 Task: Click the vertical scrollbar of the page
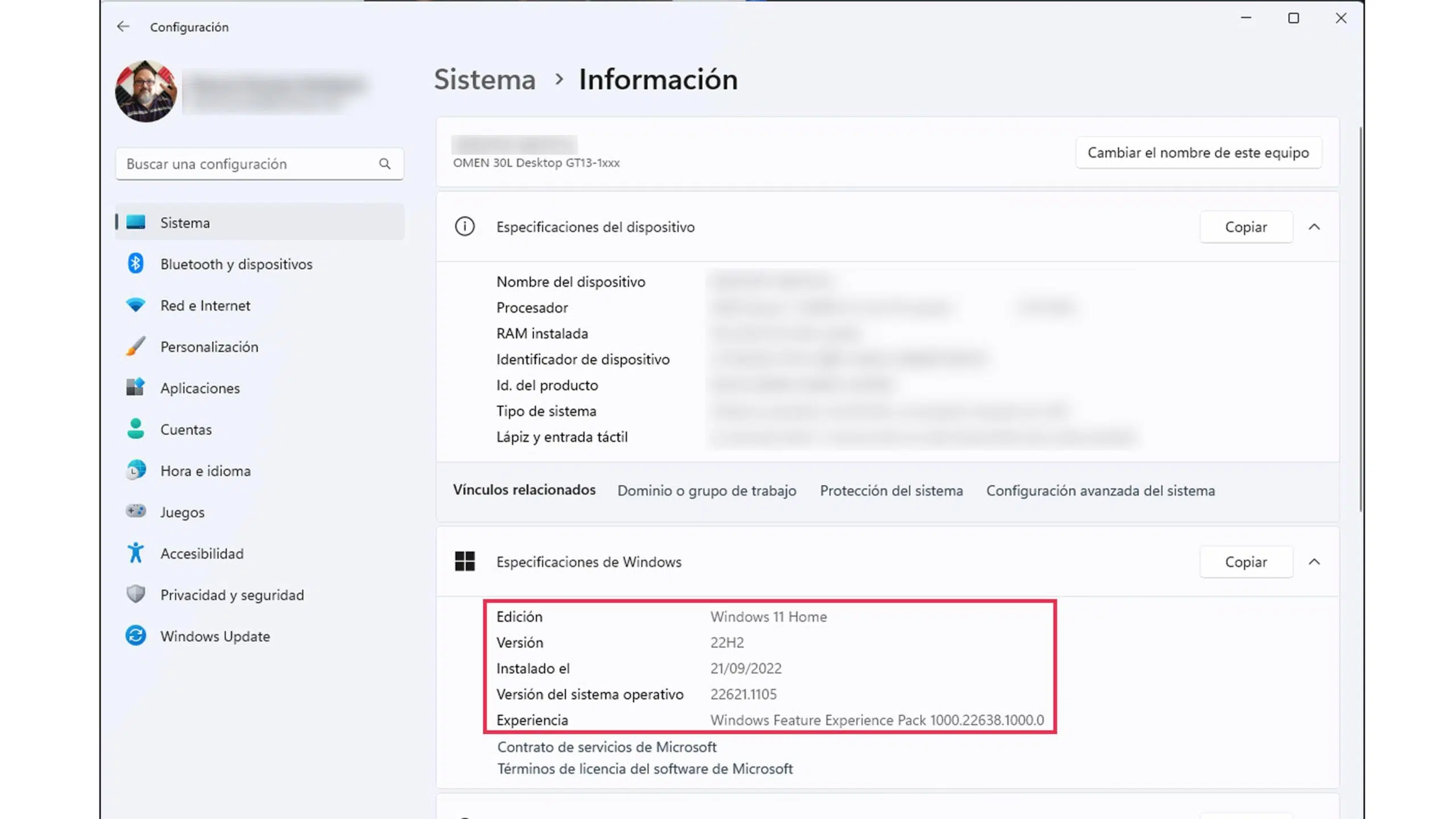(x=1360, y=318)
